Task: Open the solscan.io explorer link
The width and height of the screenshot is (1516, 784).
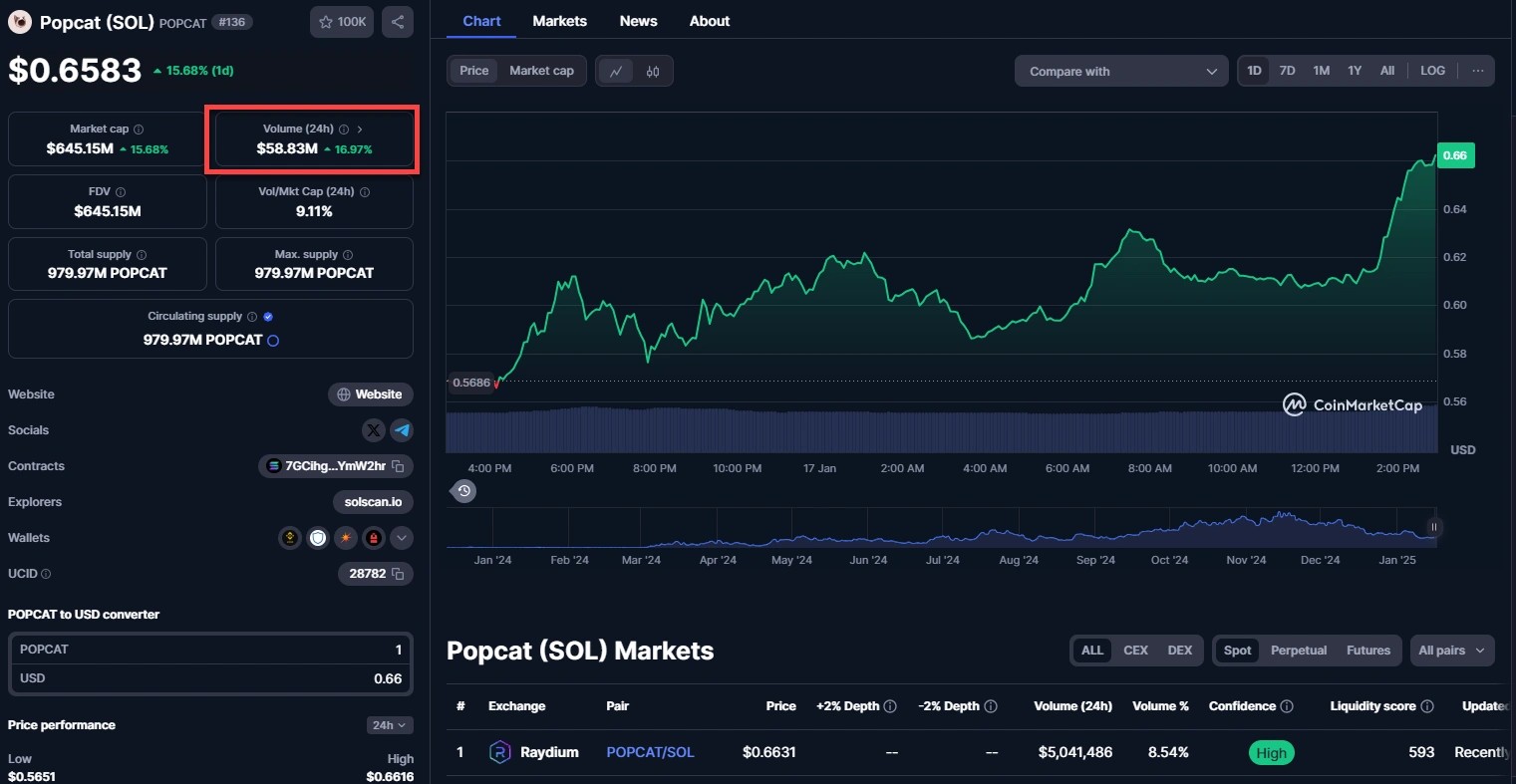Action: pos(373,502)
